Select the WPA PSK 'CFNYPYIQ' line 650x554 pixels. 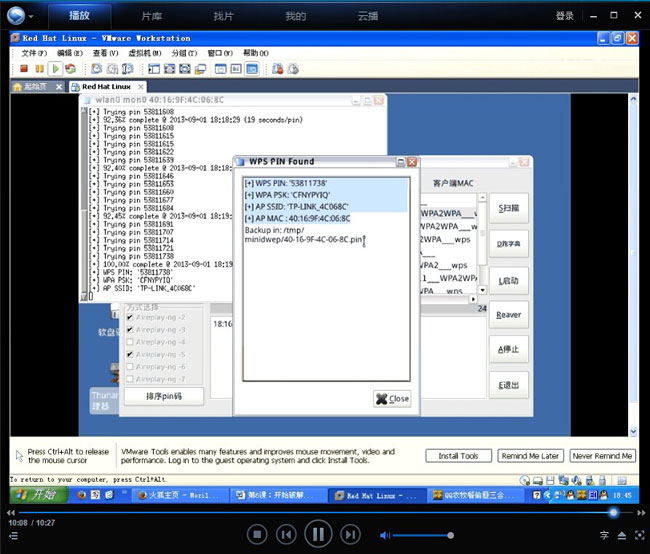pos(287,195)
